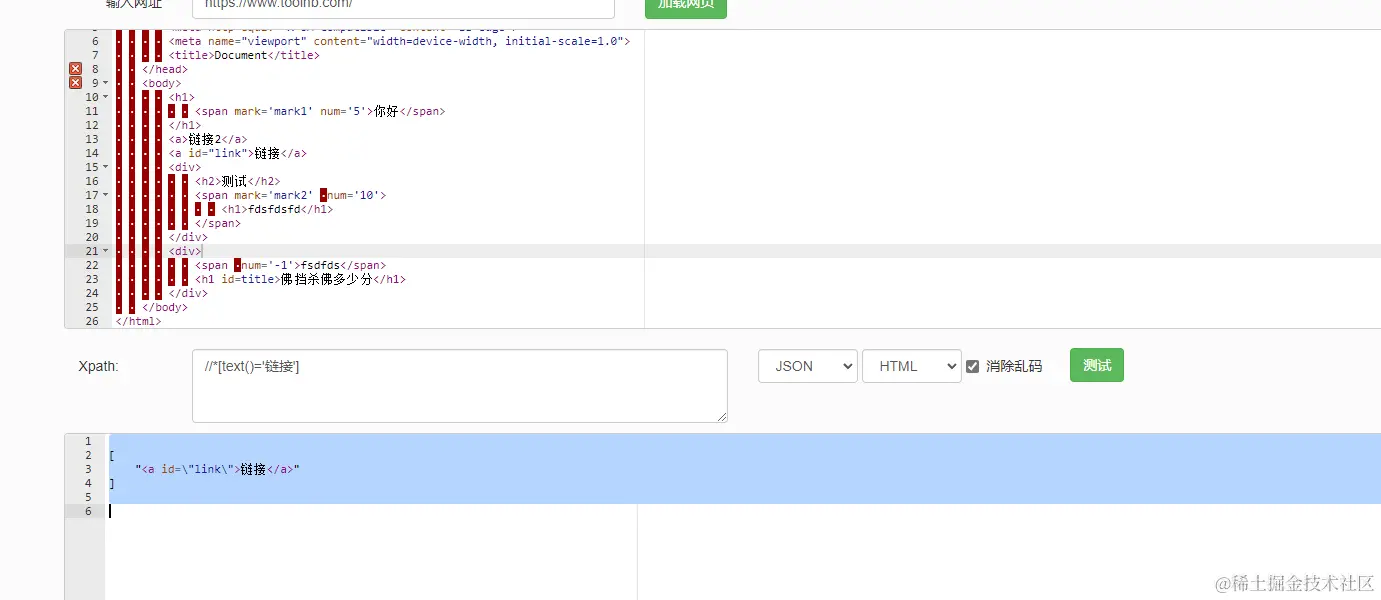This screenshot has height=600, width=1381.
Task: Click the error icon on line 8
Action: click(x=75, y=69)
